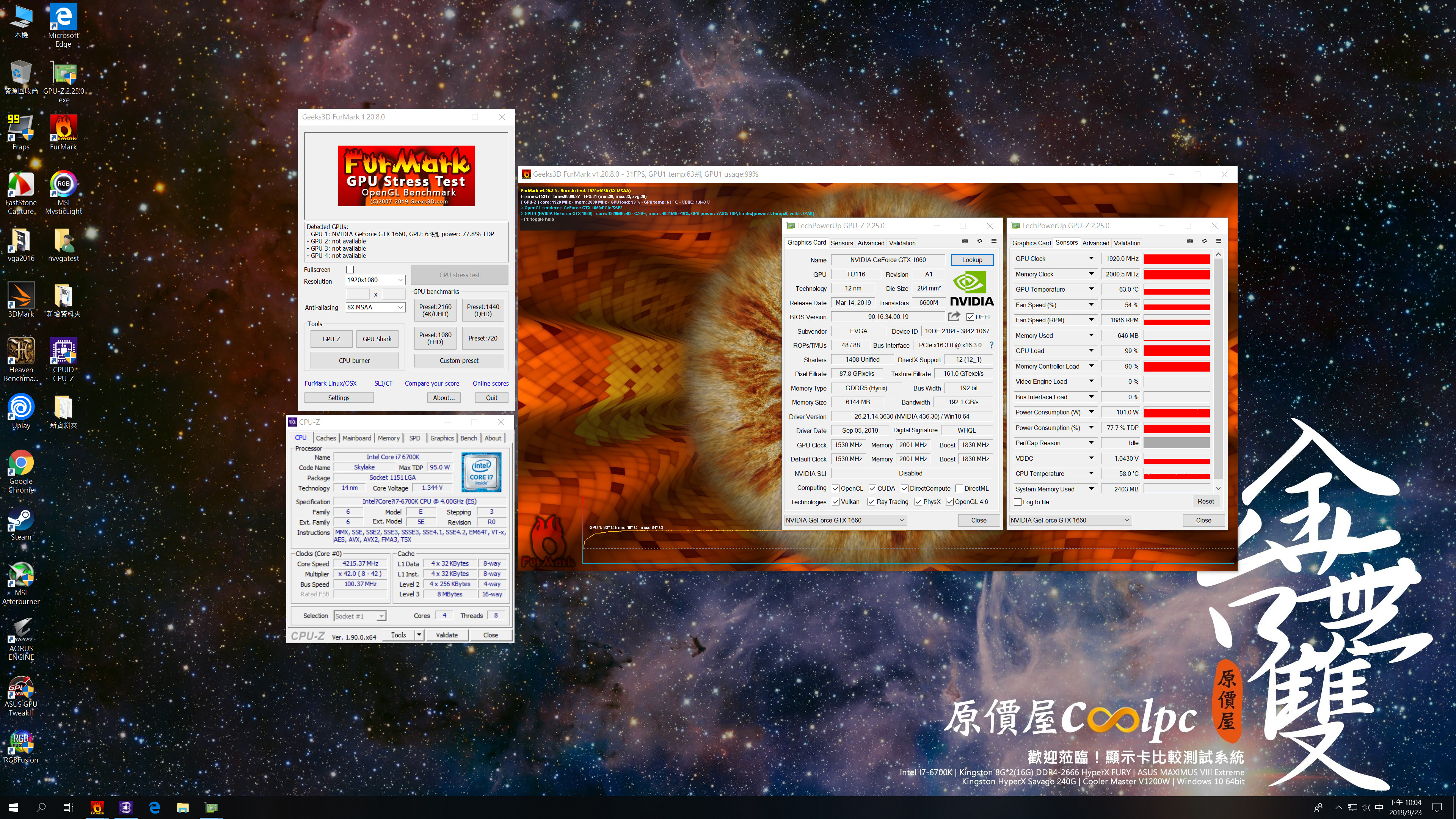Enable the FurMark Fullscreen checkbox

point(350,270)
